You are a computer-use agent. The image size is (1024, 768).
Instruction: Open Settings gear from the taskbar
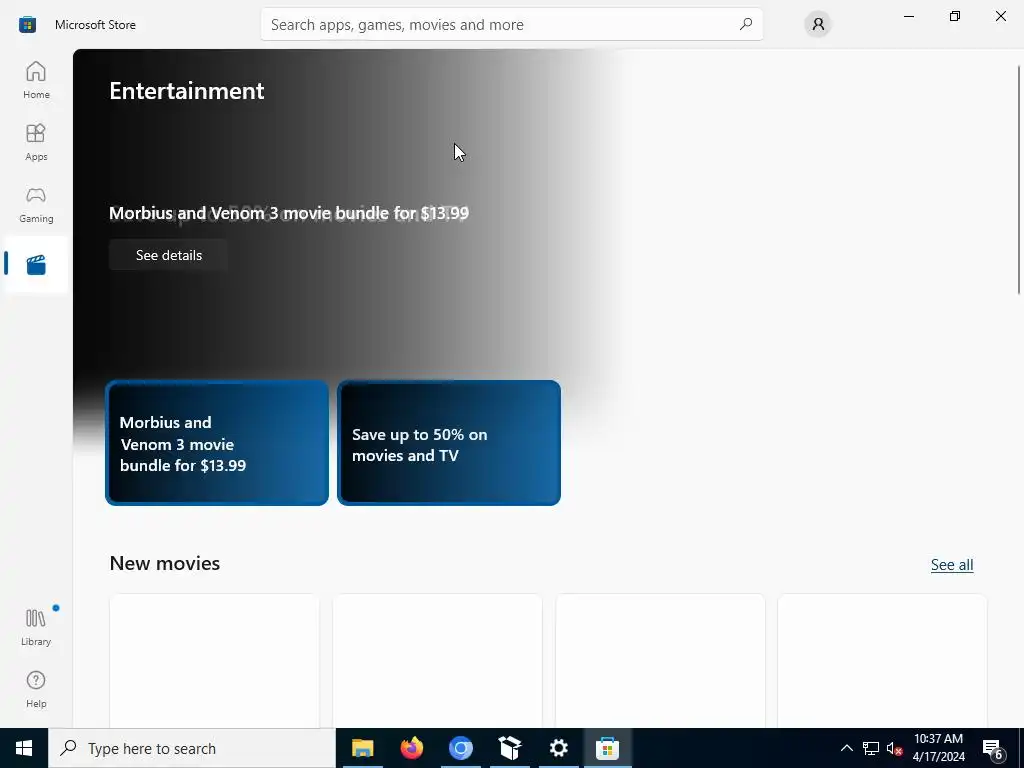pyautogui.click(x=558, y=748)
